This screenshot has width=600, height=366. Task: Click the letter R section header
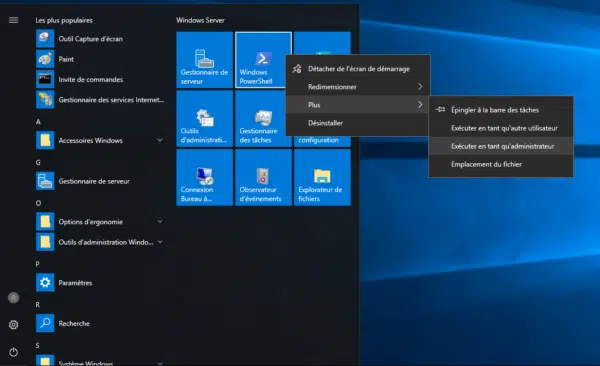[x=38, y=304]
